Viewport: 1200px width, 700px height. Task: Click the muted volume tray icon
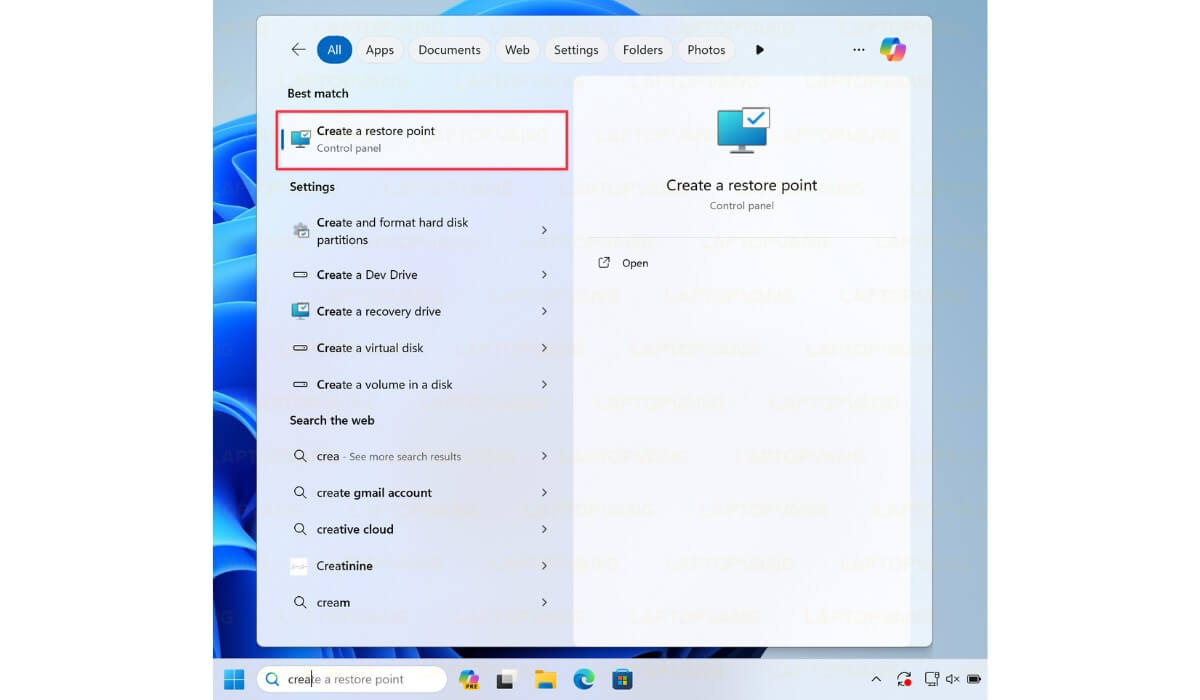[x=952, y=679]
